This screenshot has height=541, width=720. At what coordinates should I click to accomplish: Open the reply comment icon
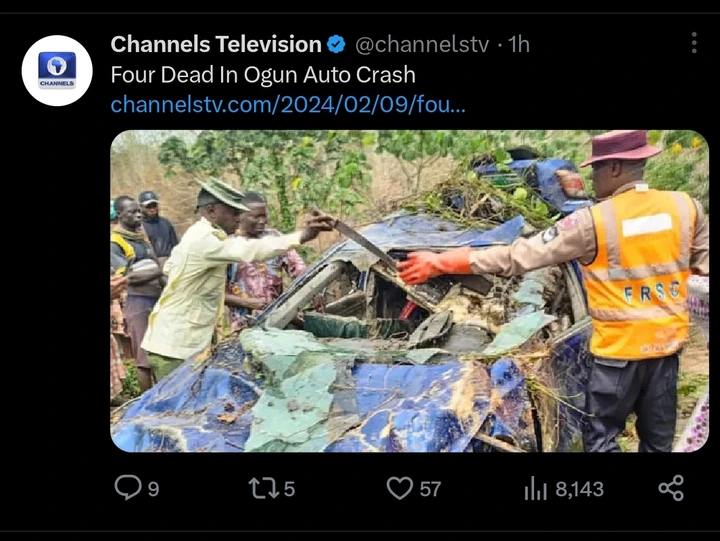128,487
